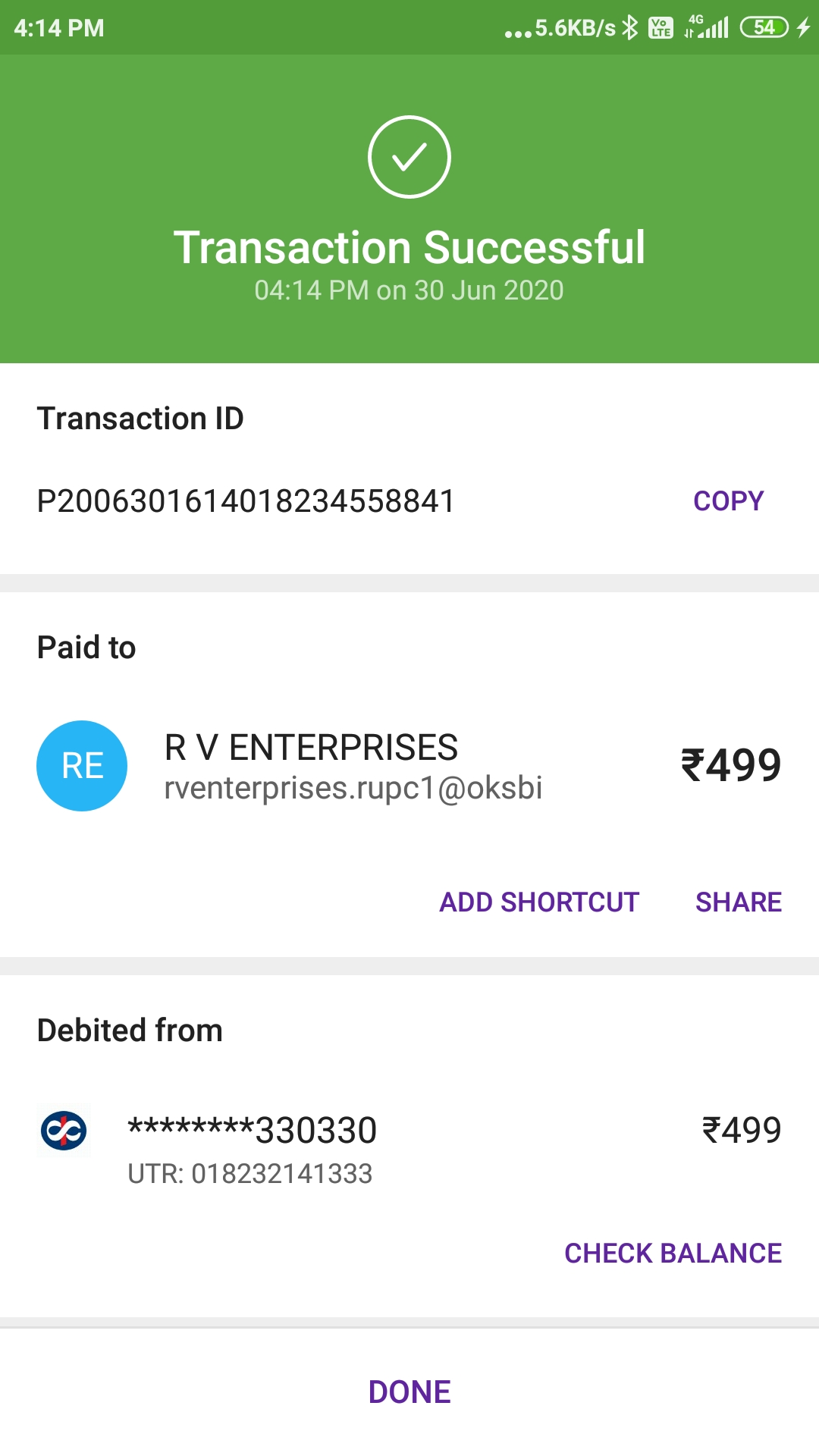Tap the VoLTE status icon
This screenshot has height=1456, width=819.
tap(661, 28)
